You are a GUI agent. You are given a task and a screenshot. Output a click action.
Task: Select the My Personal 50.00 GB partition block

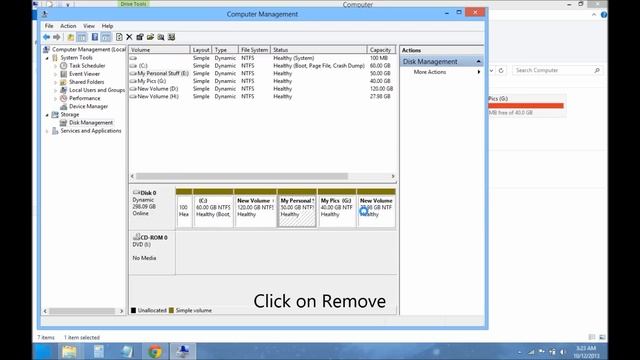click(x=297, y=208)
